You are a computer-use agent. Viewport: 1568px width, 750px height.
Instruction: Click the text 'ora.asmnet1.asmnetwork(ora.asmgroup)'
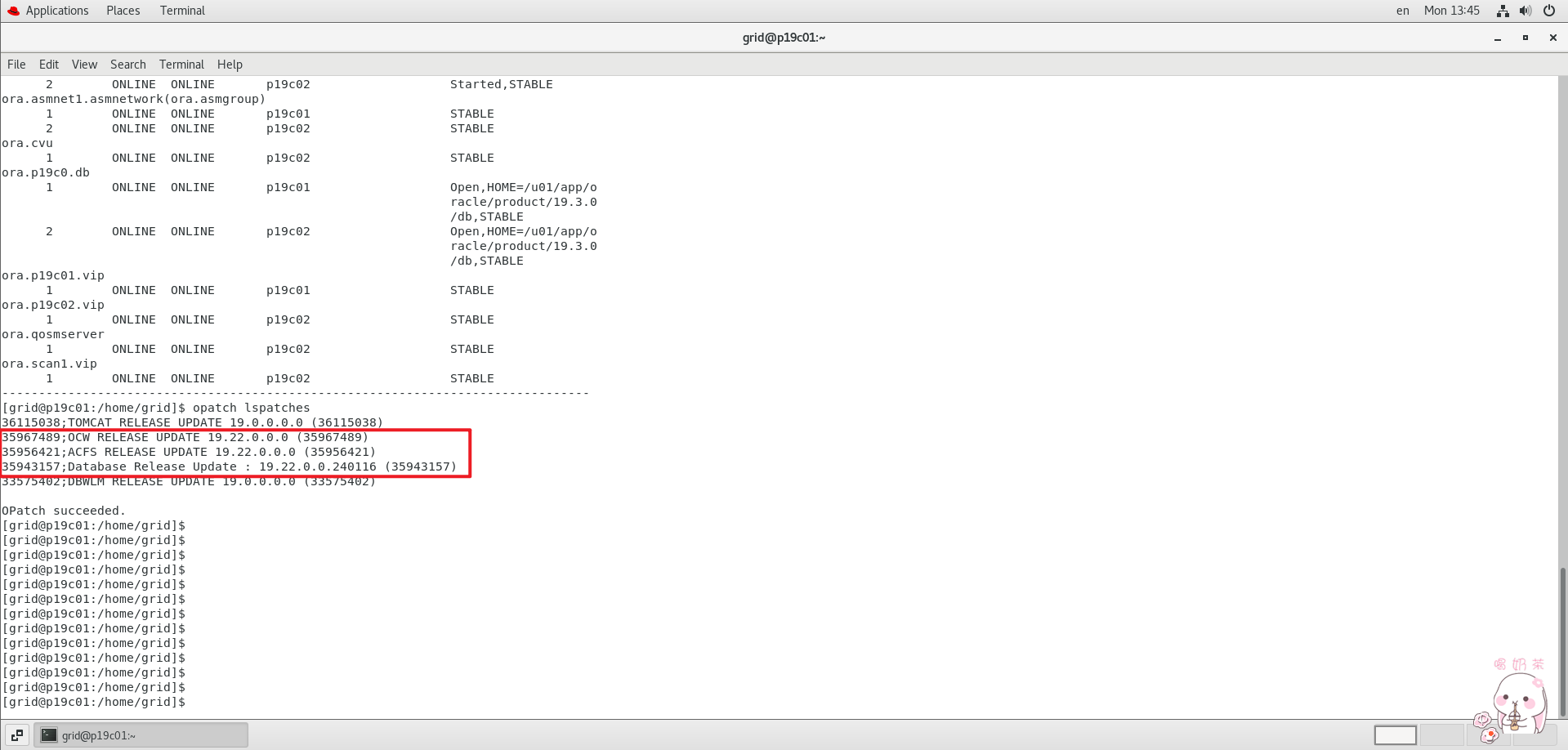pos(134,99)
